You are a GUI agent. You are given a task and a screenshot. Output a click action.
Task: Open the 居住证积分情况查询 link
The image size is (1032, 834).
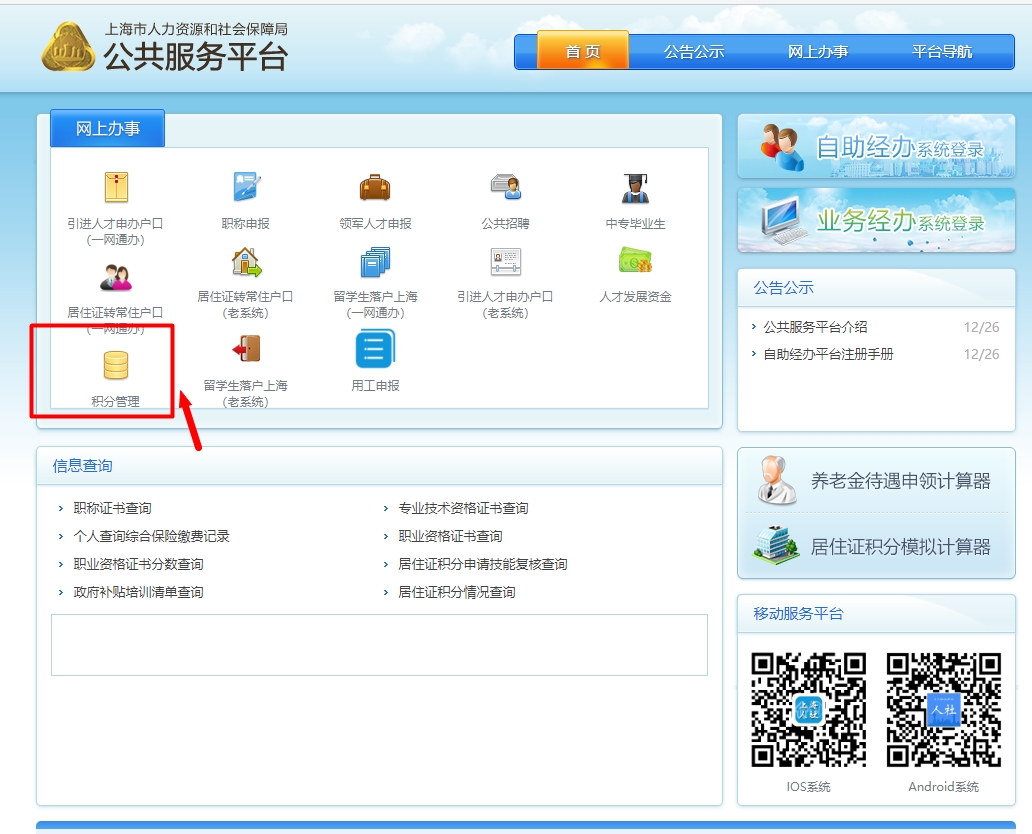(456, 592)
